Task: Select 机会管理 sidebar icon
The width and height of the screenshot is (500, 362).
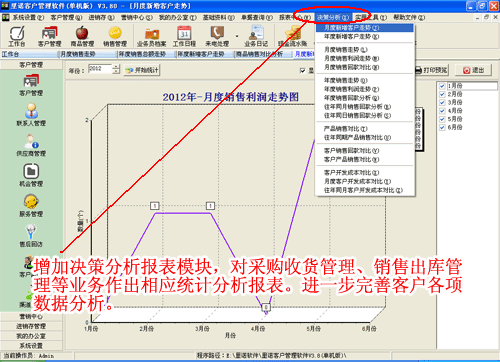Action: click(x=31, y=175)
